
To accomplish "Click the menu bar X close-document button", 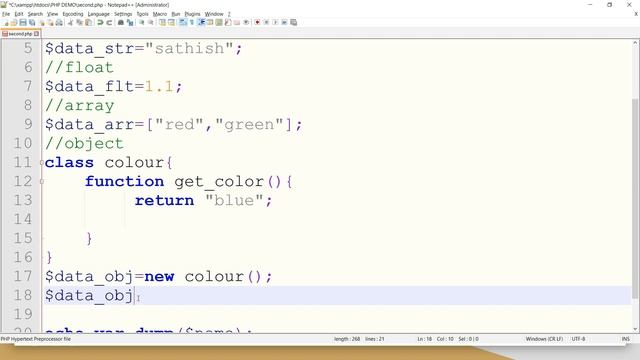I will (x=636, y=14).
